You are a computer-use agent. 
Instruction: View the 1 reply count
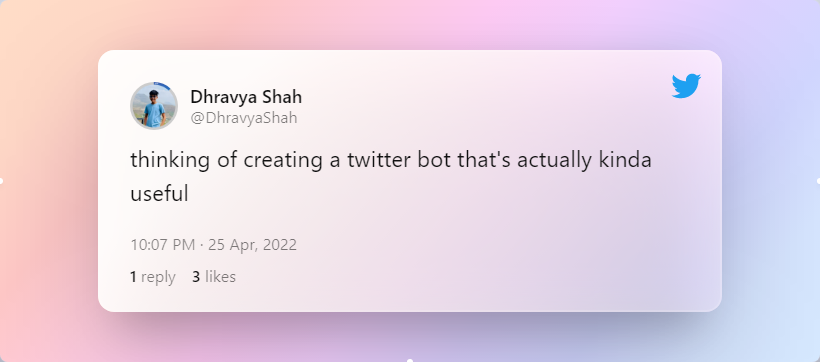pos(153,277)
